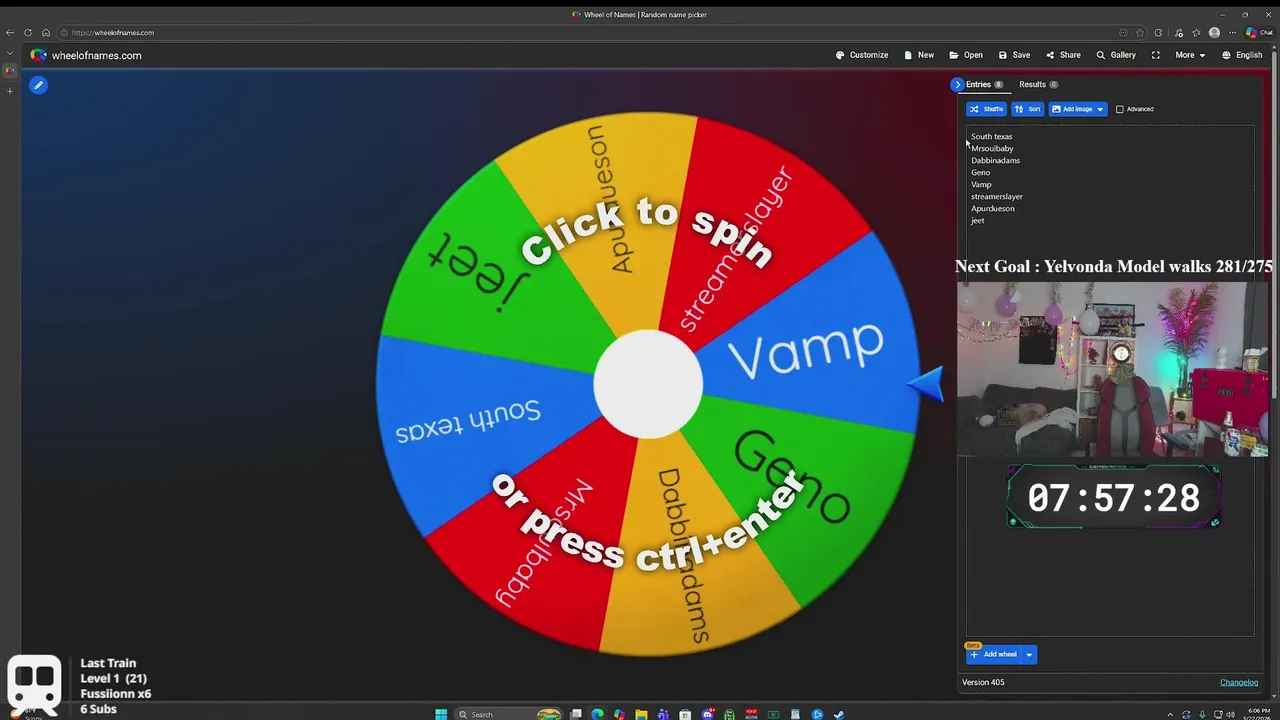Go back with browser back arrow
The height and width of the screenshot is (720, 1280).
point(10,32)
